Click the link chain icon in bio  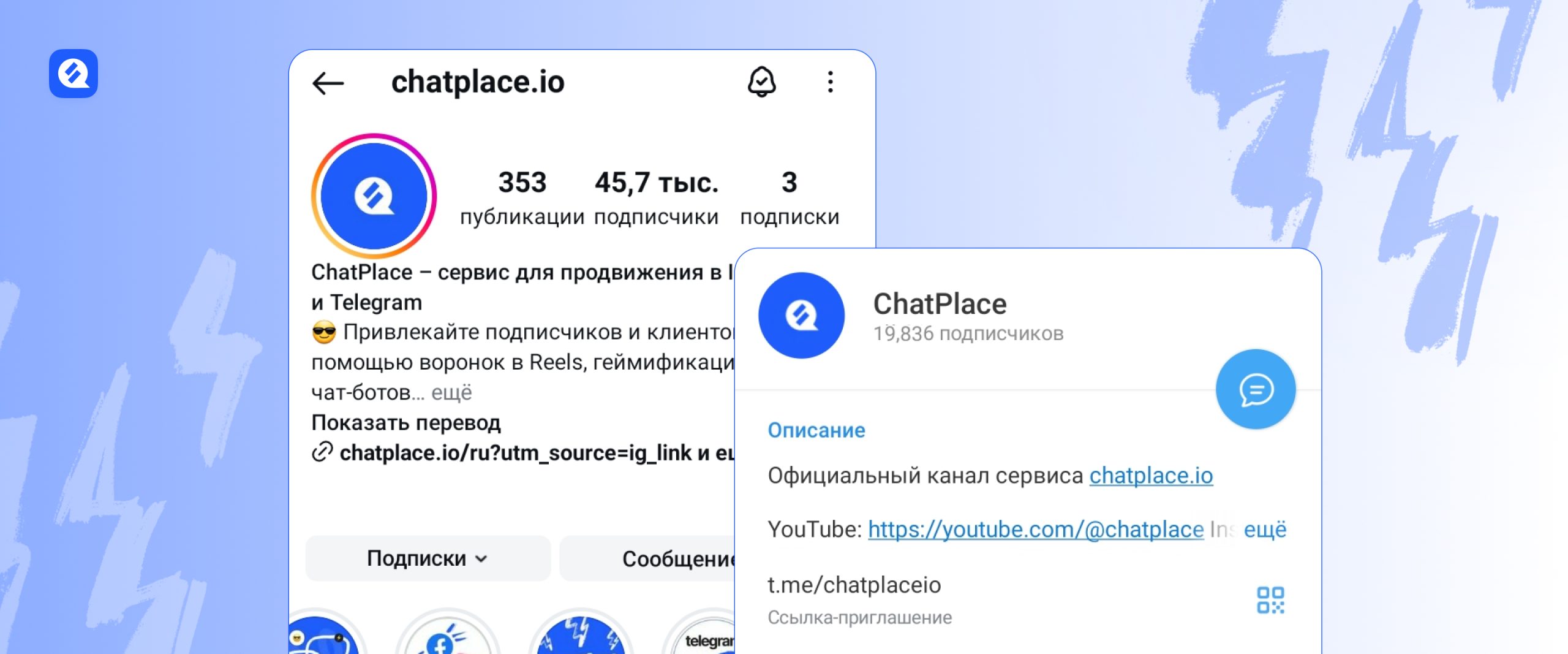click(322, 452)
